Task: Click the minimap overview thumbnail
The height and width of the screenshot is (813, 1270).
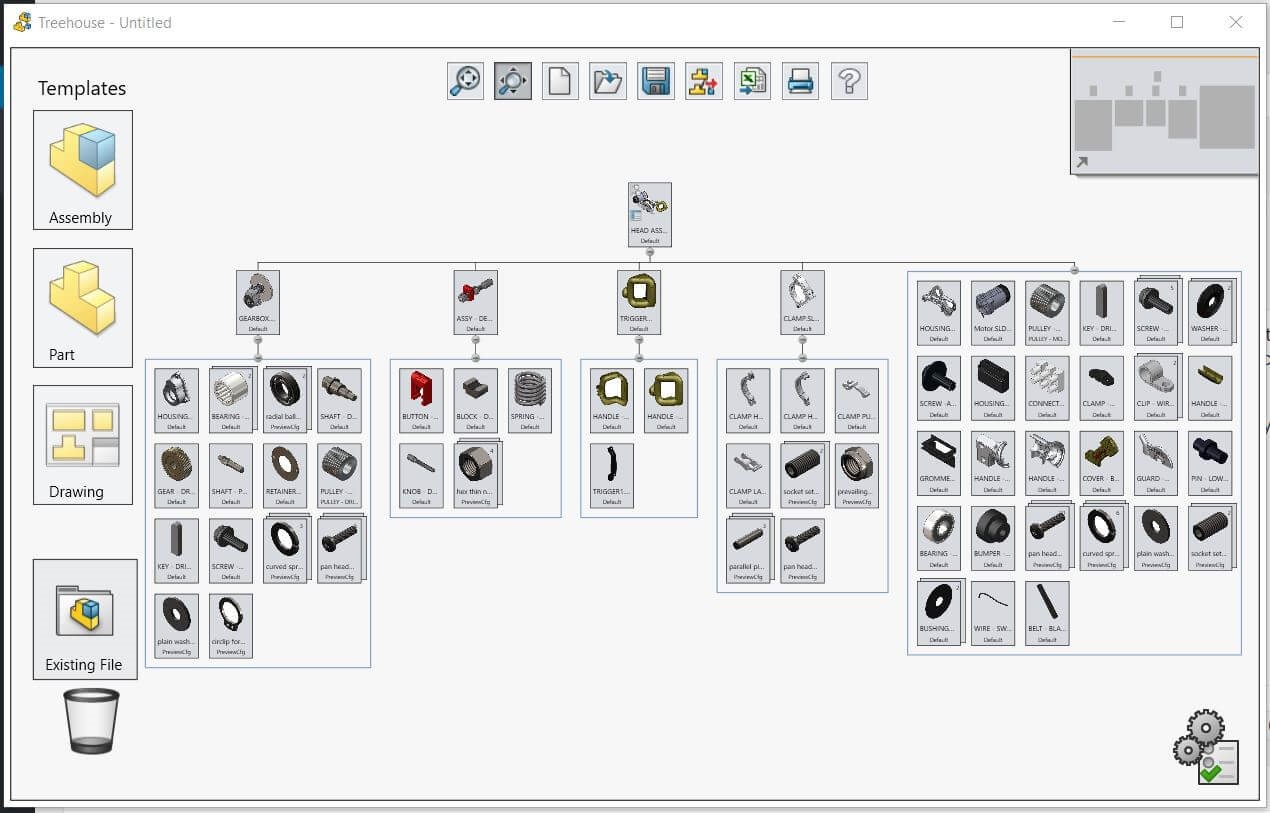Action: [1163, 112]
